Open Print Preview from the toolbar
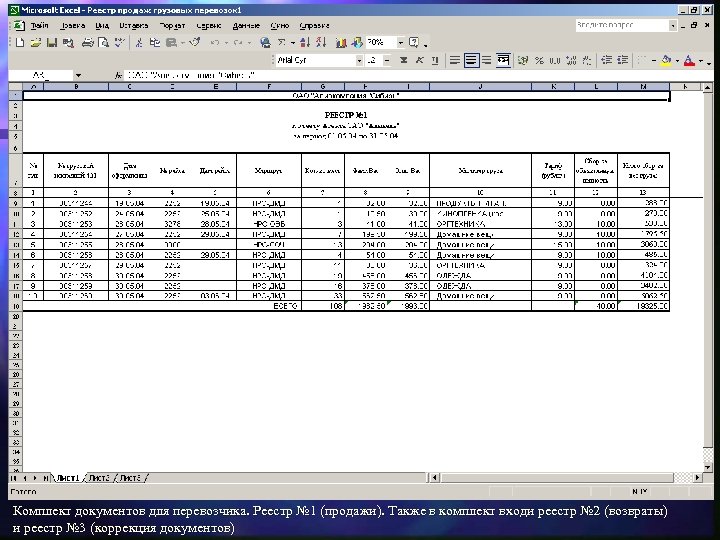This screenshot has width=720, height=540. coord(104,43)
